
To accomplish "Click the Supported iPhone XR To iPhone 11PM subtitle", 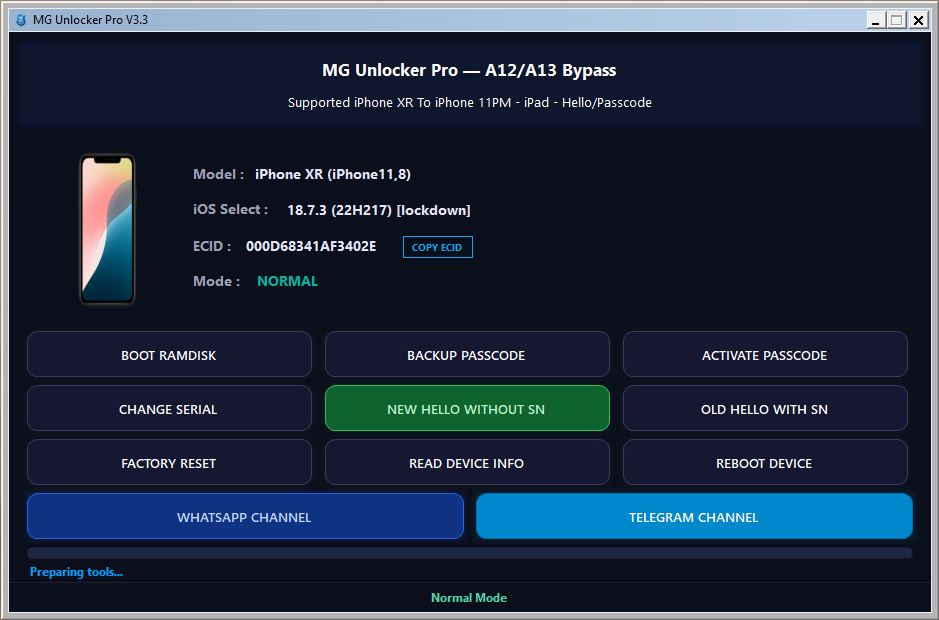I will [x=470, y=102].
